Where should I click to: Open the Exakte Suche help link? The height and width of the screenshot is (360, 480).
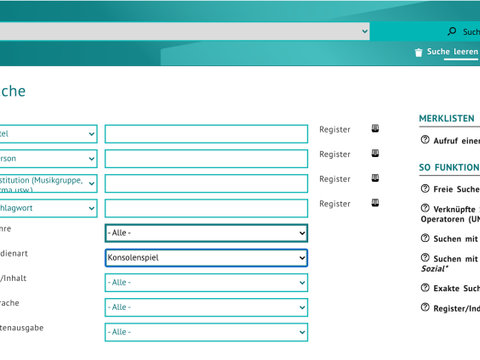point(457,288)
